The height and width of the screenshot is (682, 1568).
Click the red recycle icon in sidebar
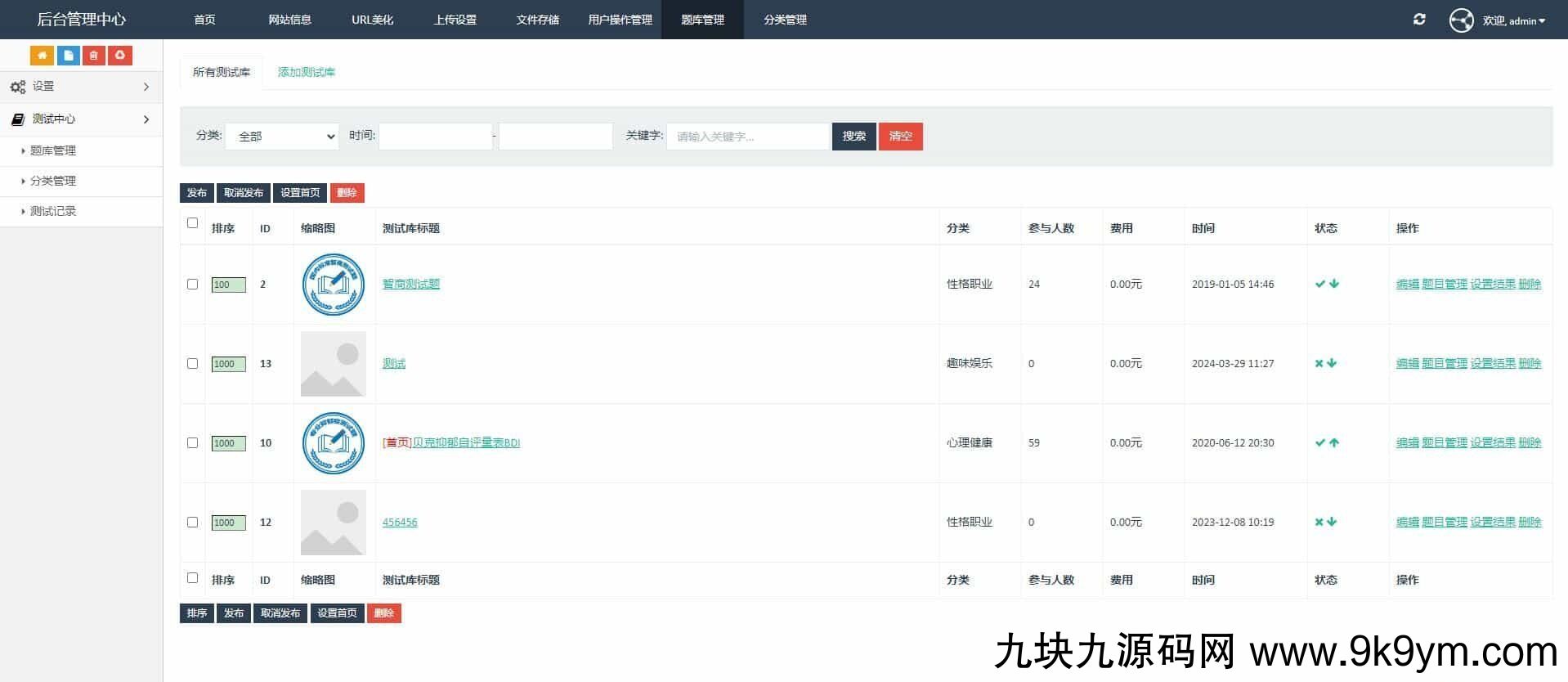[x=120, y=56]
